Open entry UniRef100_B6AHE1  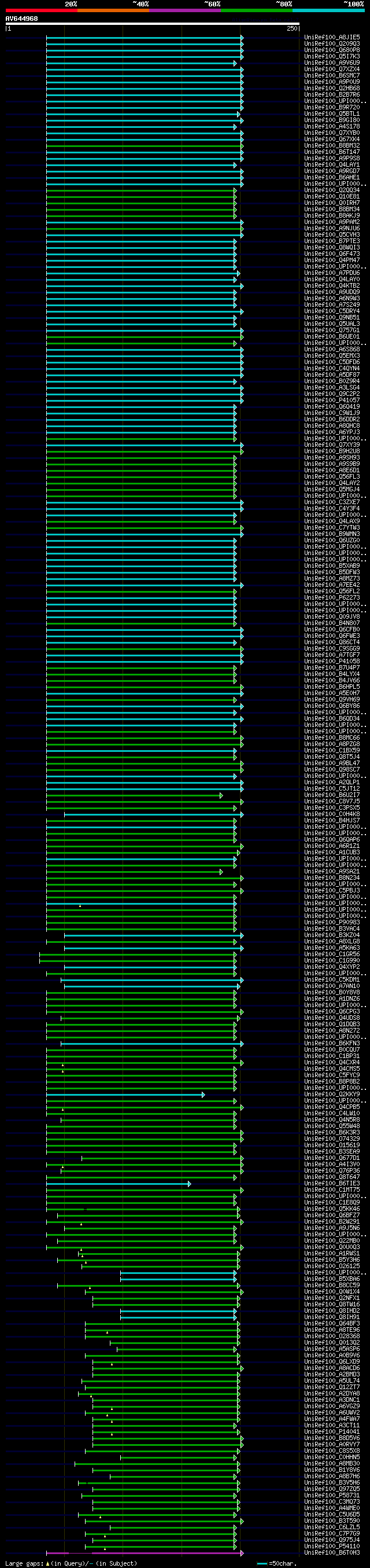pyautogui.click(x=332, y=178)
